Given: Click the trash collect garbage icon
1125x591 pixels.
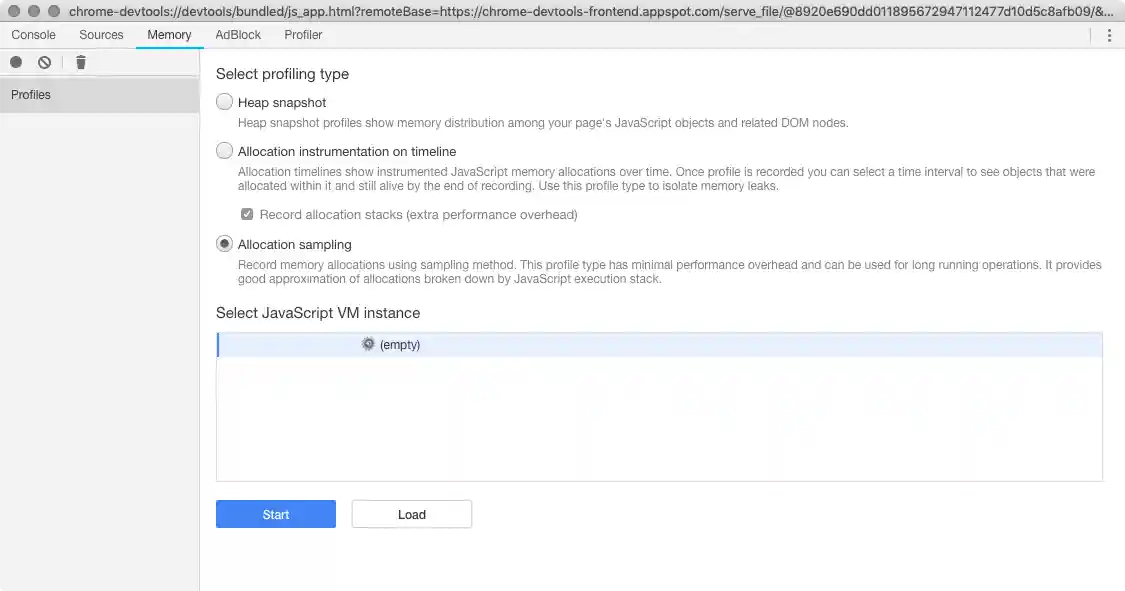Looking at the screenshot, I should pos(81,62).
